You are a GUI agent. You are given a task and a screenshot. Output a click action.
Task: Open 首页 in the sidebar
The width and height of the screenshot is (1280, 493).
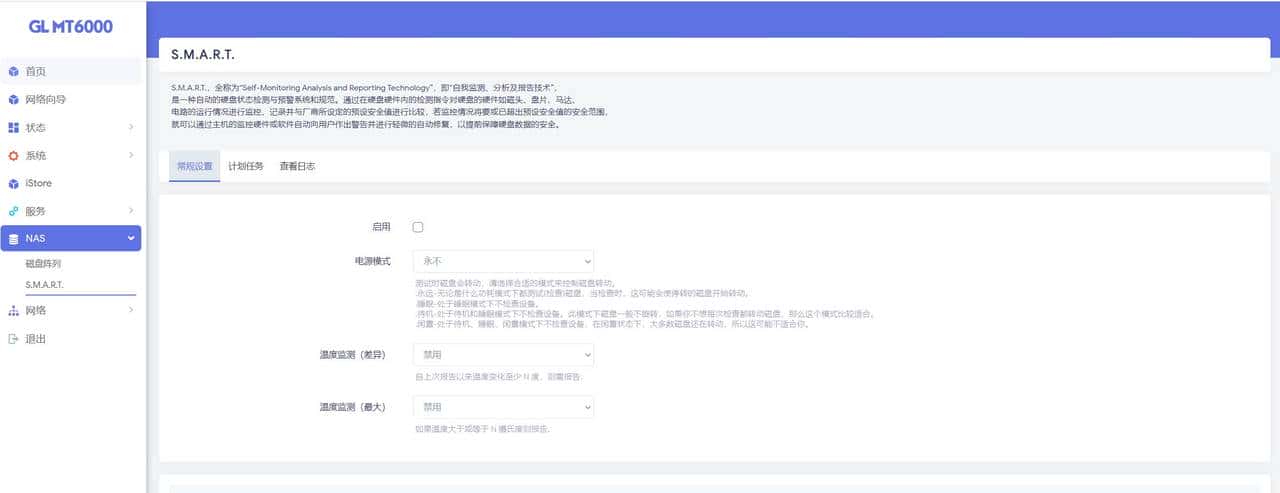click(x=70, y=72)
